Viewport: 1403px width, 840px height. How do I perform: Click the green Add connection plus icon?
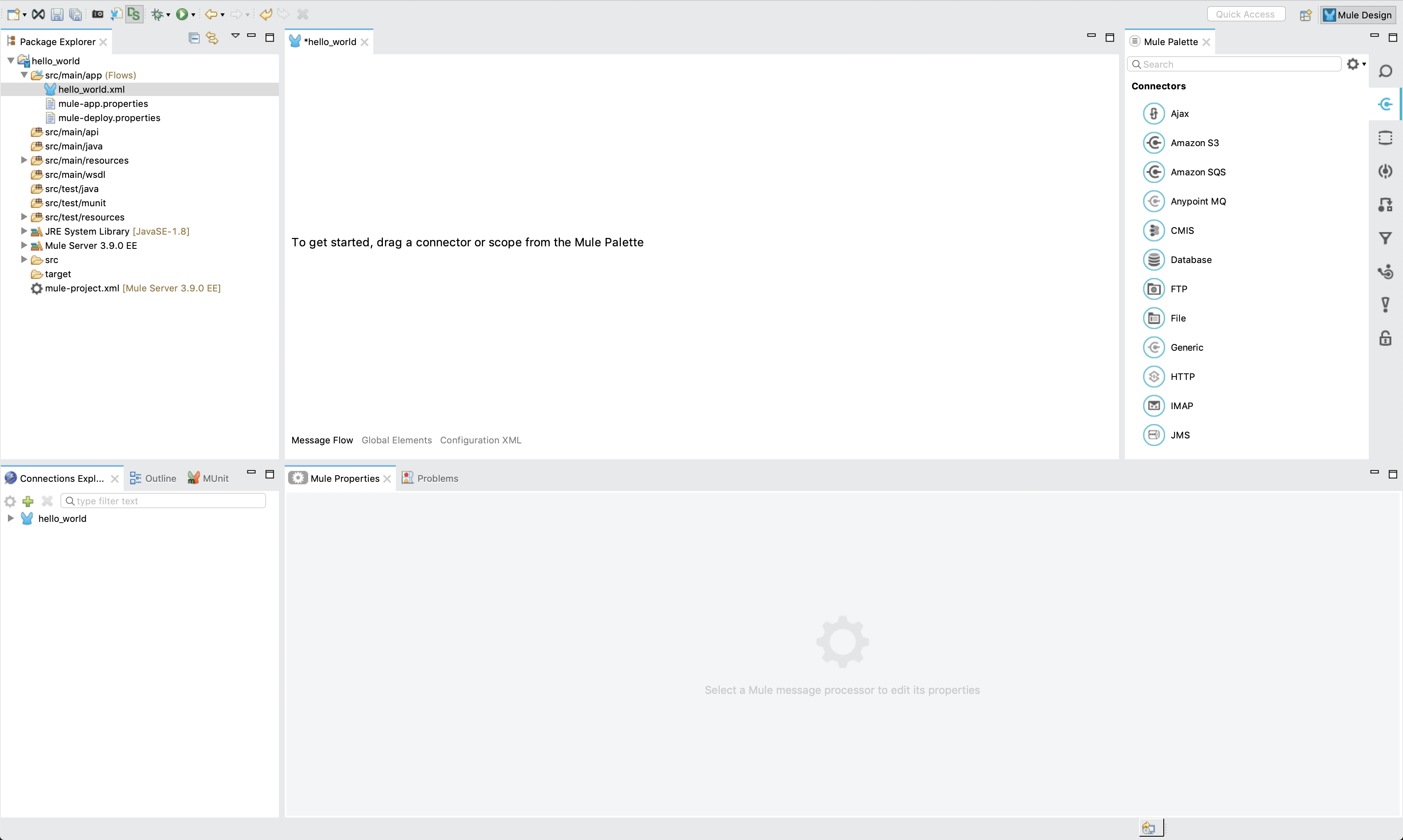pyautogui.click(x=28, y=501)
